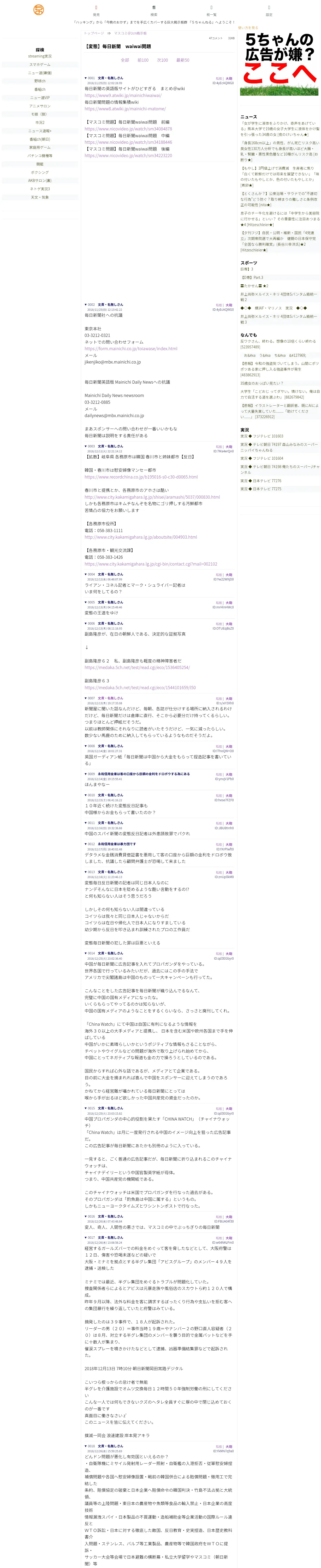The height and width of the screenshot is (1568, 321).
Task: Collapse post 0003 using its triangle
Action: coord(86,446)
